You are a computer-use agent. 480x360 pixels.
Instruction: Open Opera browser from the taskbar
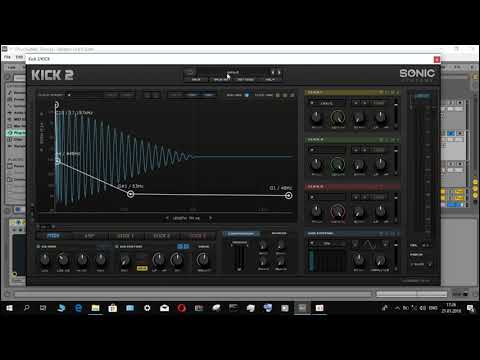[x=182, y=308]
